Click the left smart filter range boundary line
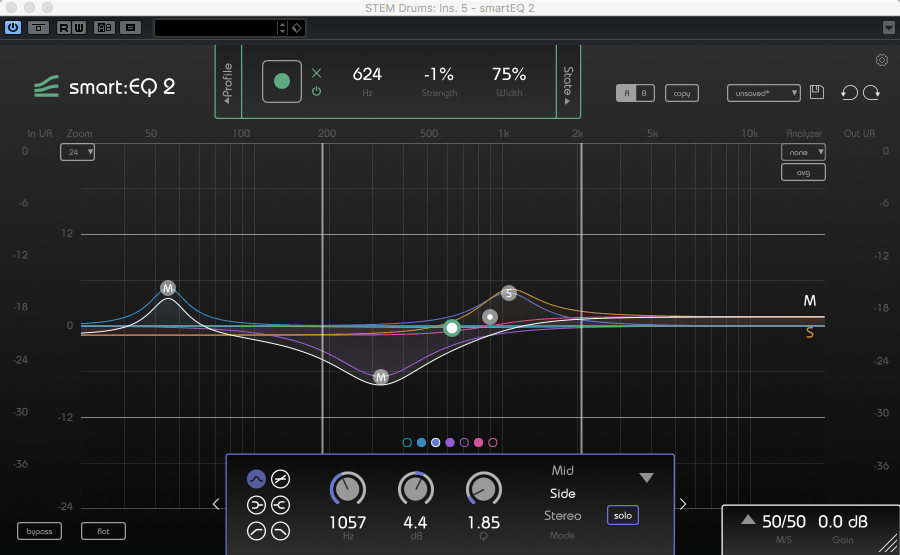This screenshot has width=900, height=555. tap(322, 298)
